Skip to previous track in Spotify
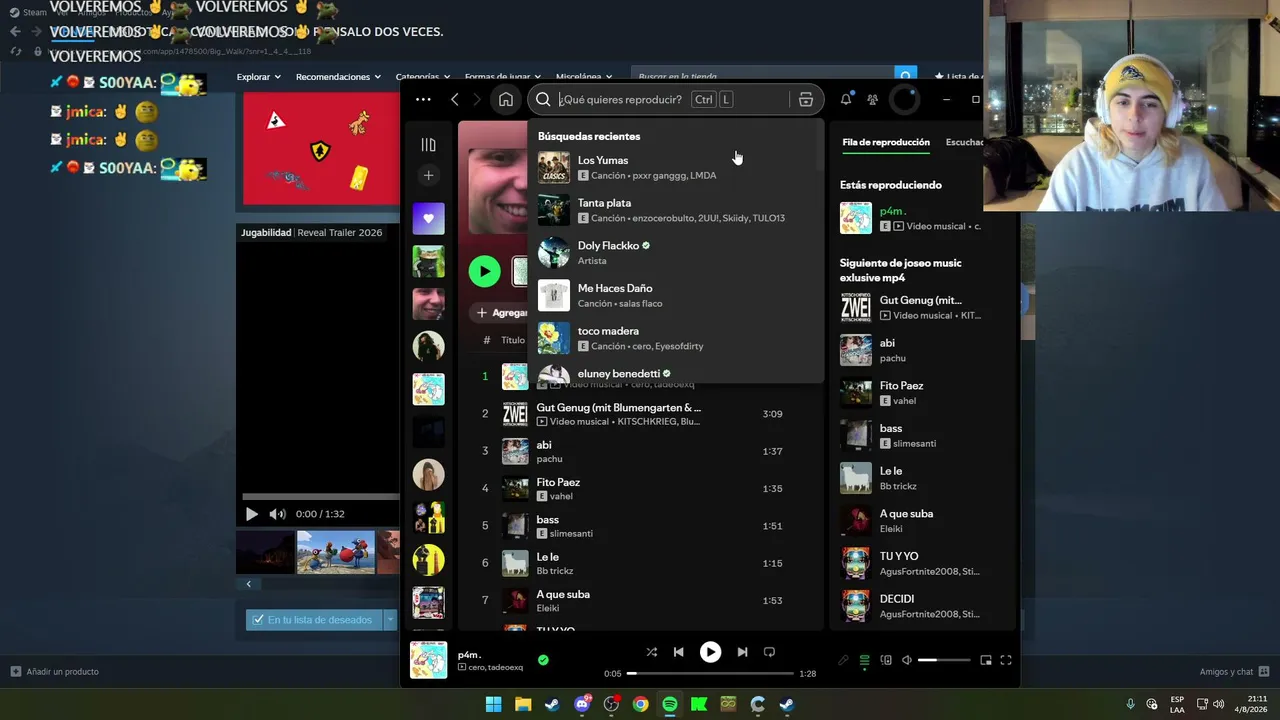This screenshot has width=1280, height=720. 679,652
